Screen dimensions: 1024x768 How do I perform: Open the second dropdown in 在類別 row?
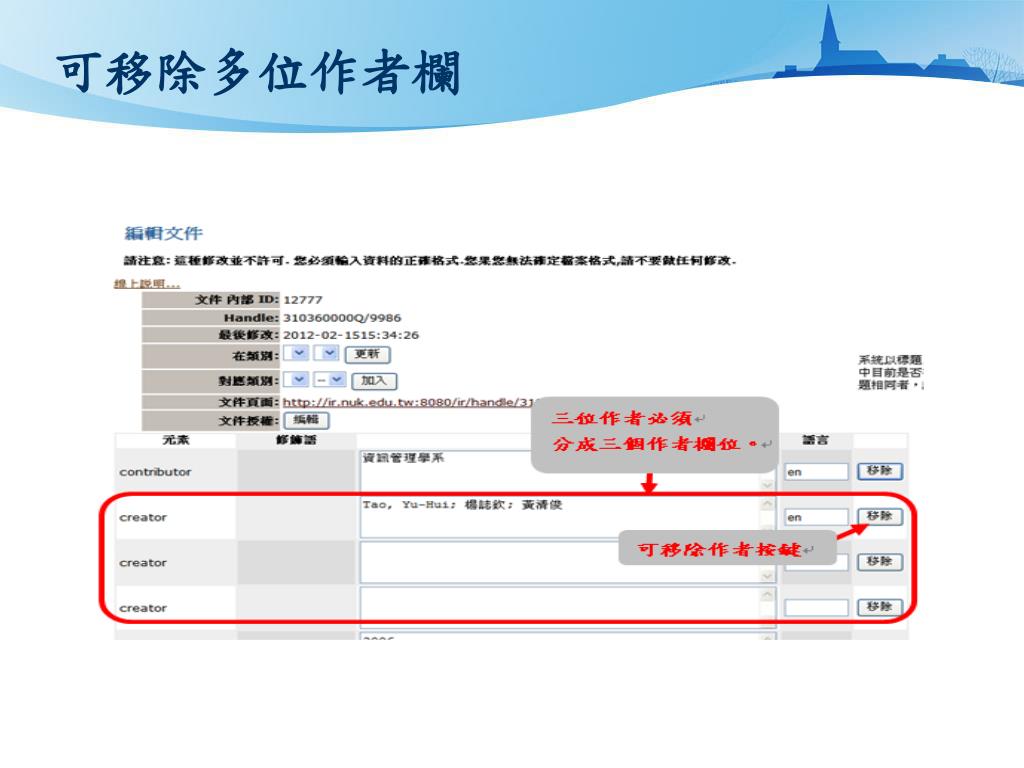click(x=326, y=354)
